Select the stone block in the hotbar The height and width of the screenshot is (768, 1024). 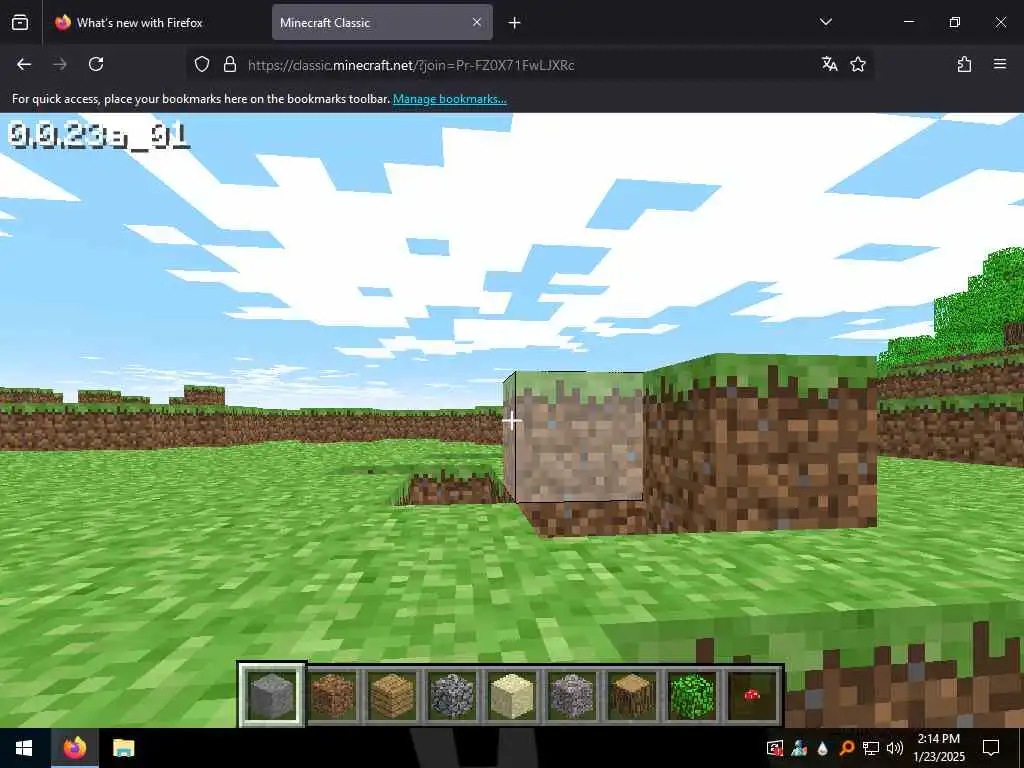(x=272, y=695)
